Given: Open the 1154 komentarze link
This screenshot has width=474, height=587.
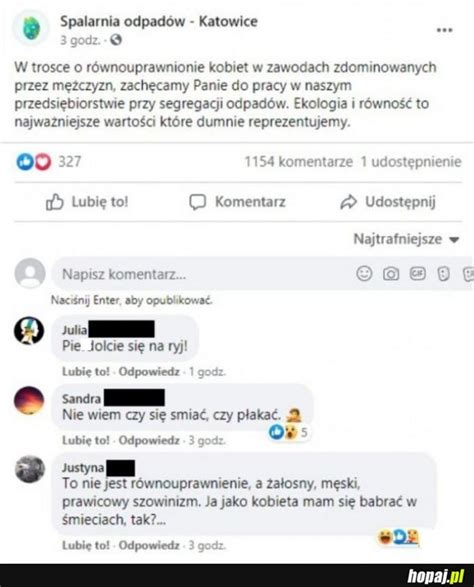Looking at the screenshot, I should 299,162.
